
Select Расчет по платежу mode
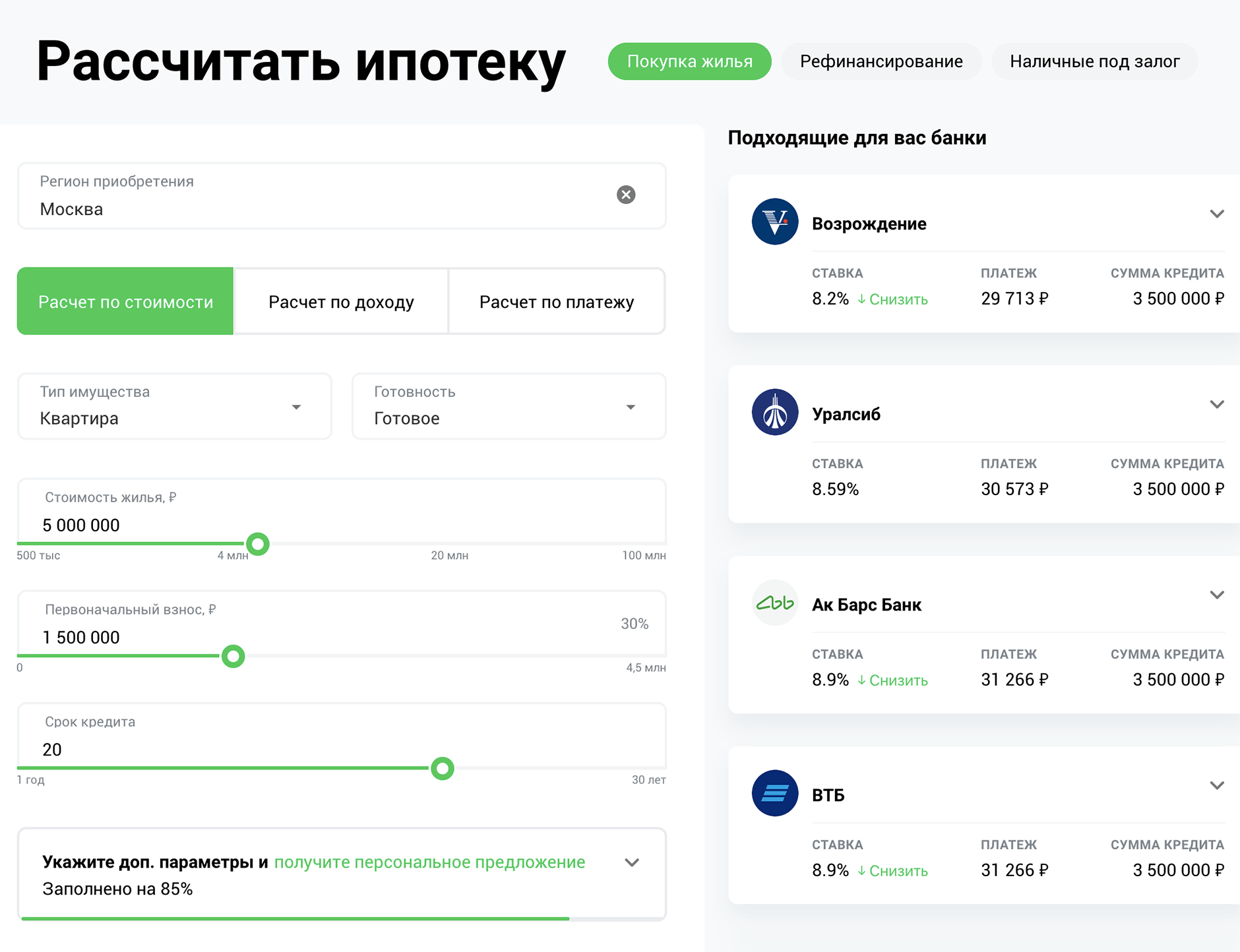tap(556, 301)
